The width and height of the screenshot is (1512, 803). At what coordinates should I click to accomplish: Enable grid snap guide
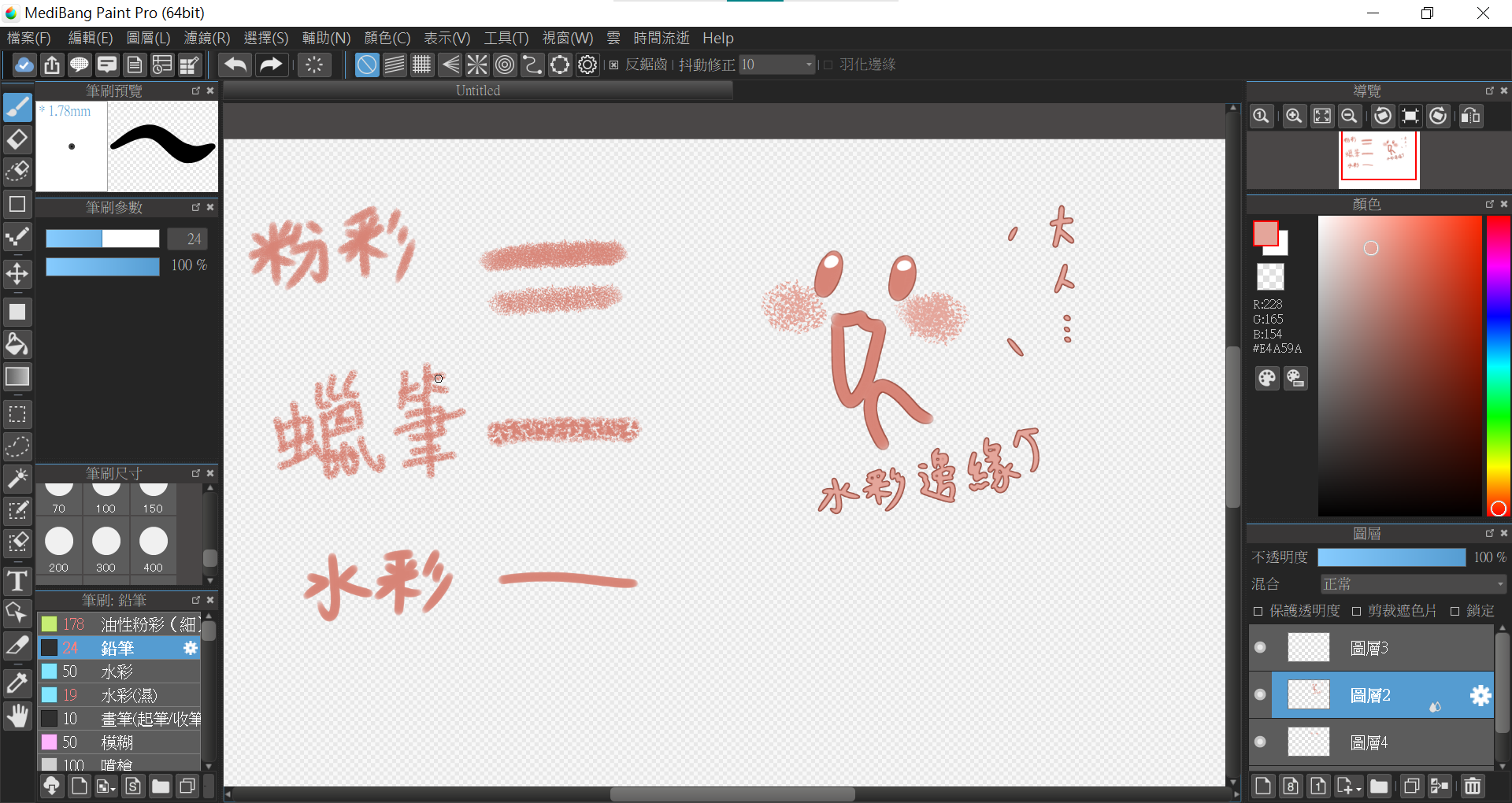coord(422,65)
